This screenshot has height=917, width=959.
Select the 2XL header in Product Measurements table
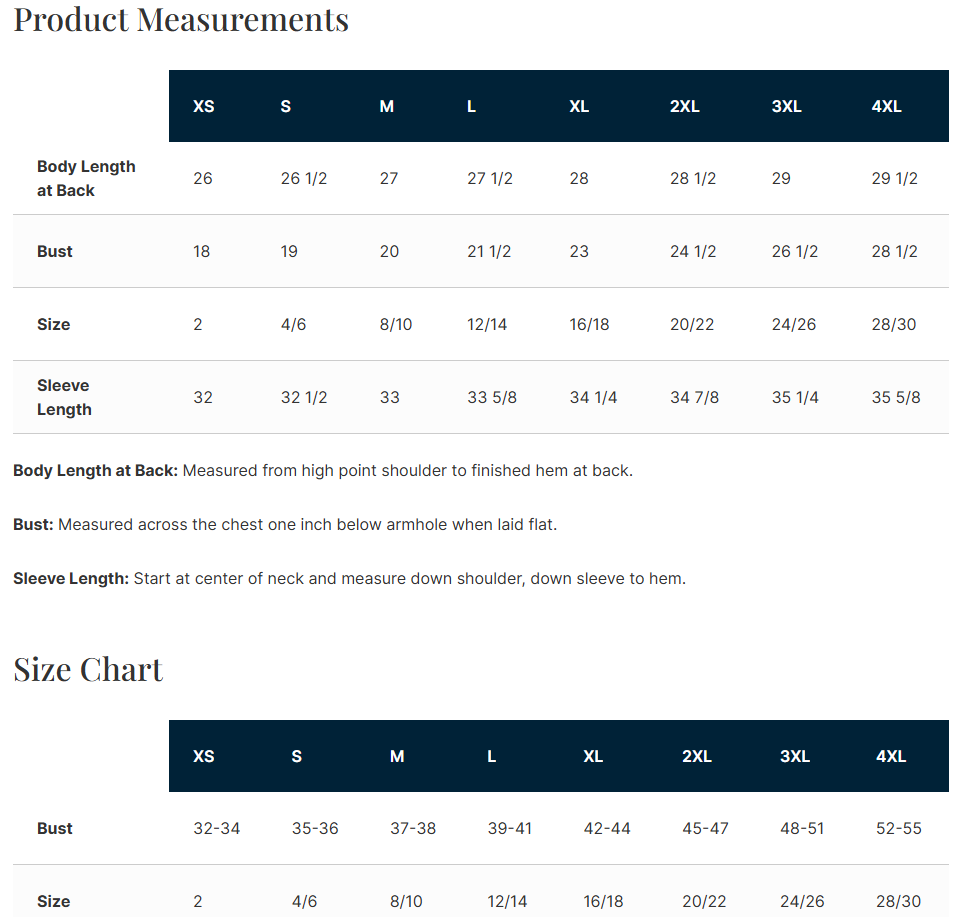click(x=684, y=106)
